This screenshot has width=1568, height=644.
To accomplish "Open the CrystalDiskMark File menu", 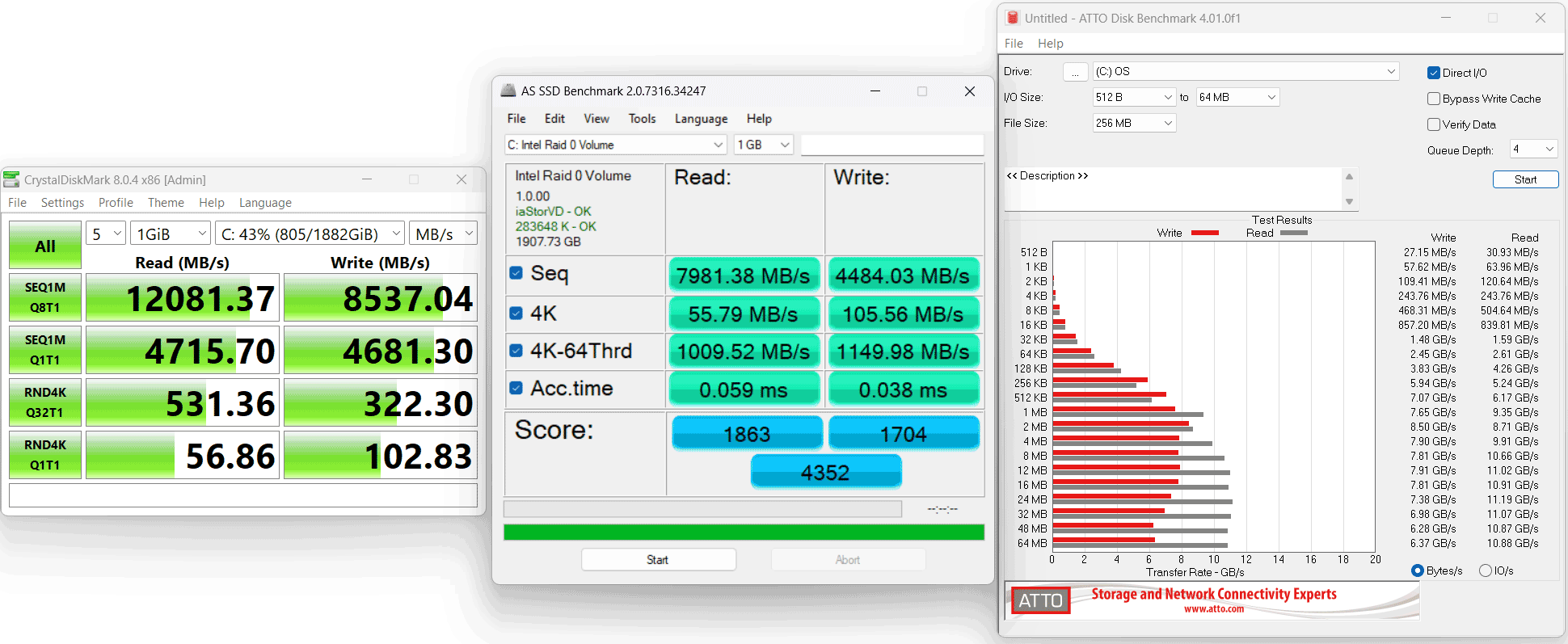I will tap(17, 203).
